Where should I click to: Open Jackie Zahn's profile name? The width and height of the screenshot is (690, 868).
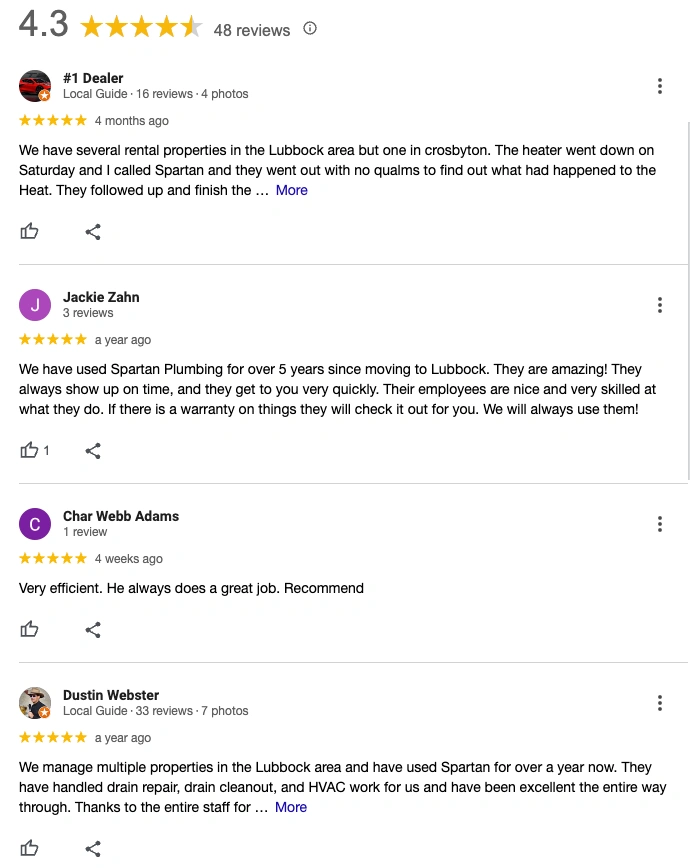101,297
